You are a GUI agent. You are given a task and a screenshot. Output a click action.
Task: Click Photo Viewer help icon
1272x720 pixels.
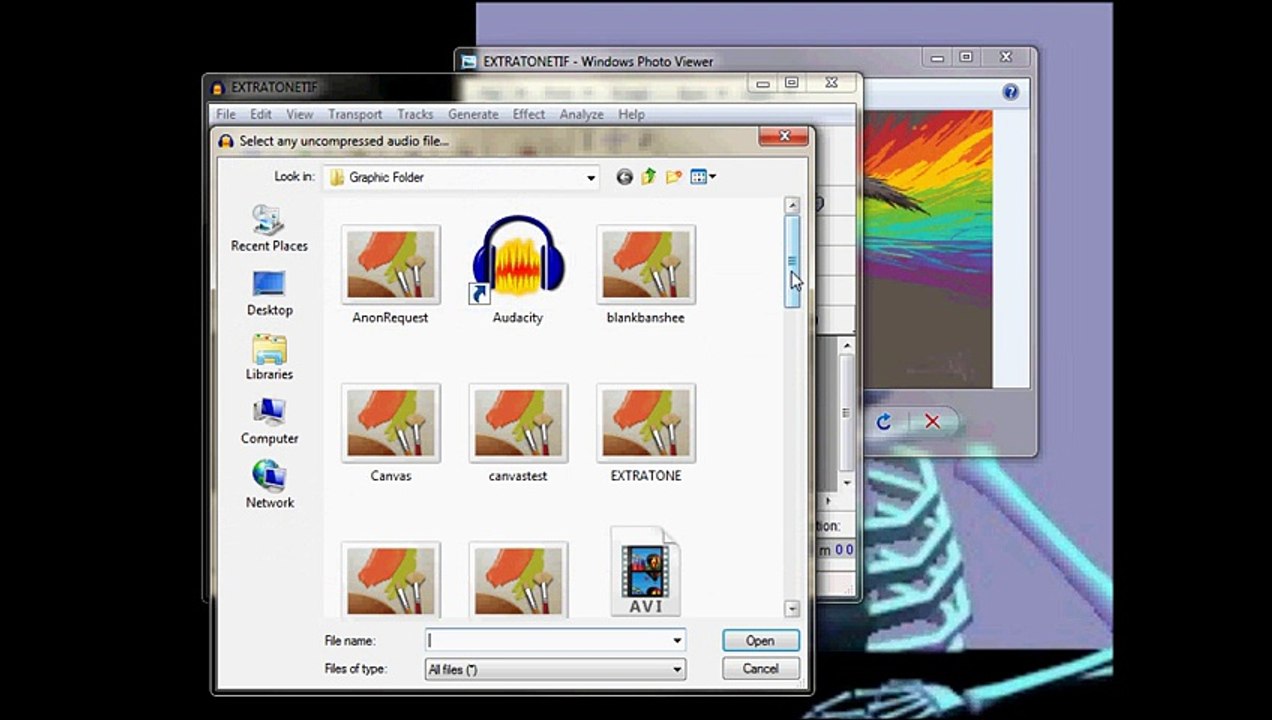[x=1010, y=92]
